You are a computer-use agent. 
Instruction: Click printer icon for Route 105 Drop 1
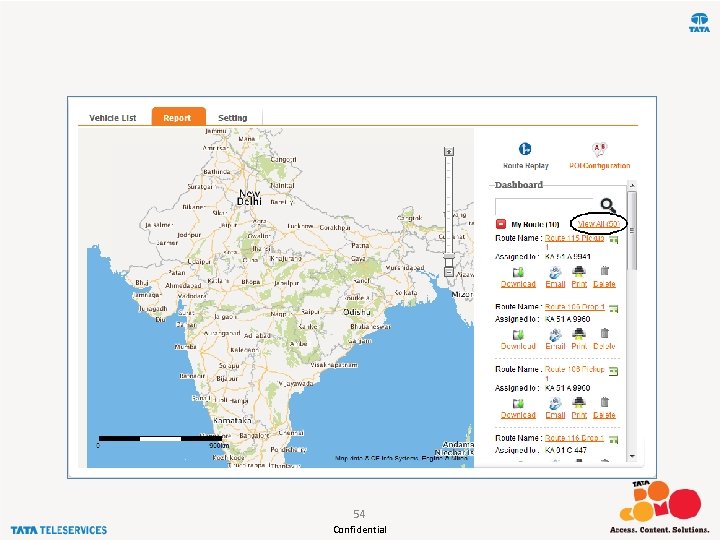pyautogui.click(x=579, y=334)
